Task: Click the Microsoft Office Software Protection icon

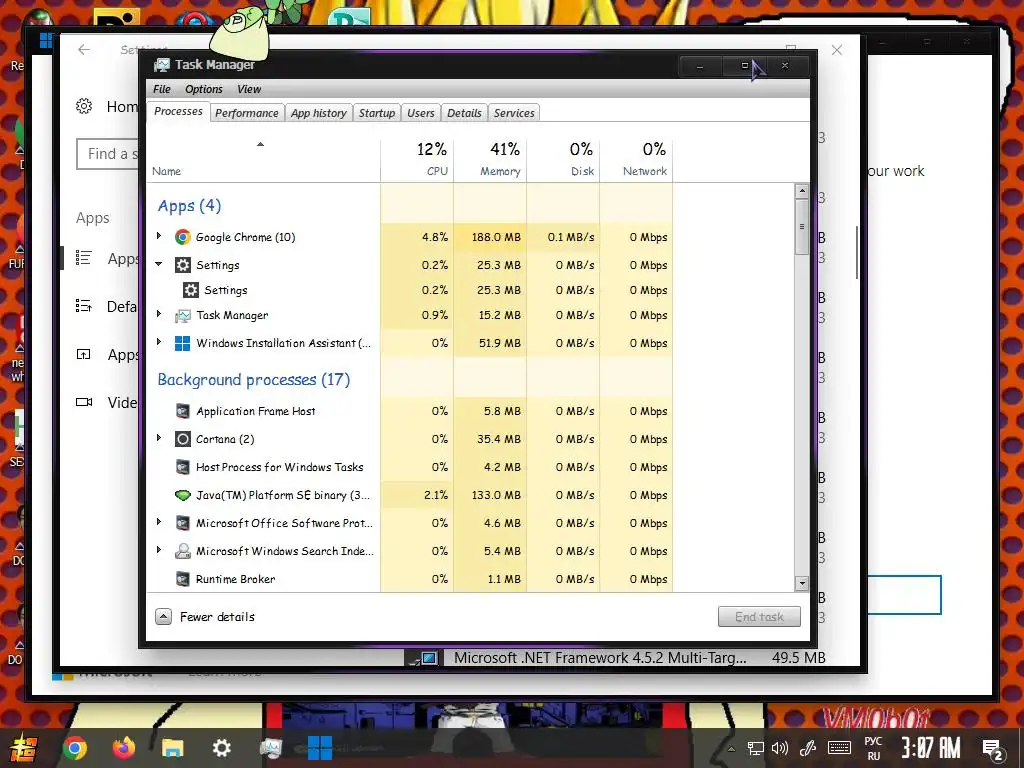Action: tap(183, 523)
